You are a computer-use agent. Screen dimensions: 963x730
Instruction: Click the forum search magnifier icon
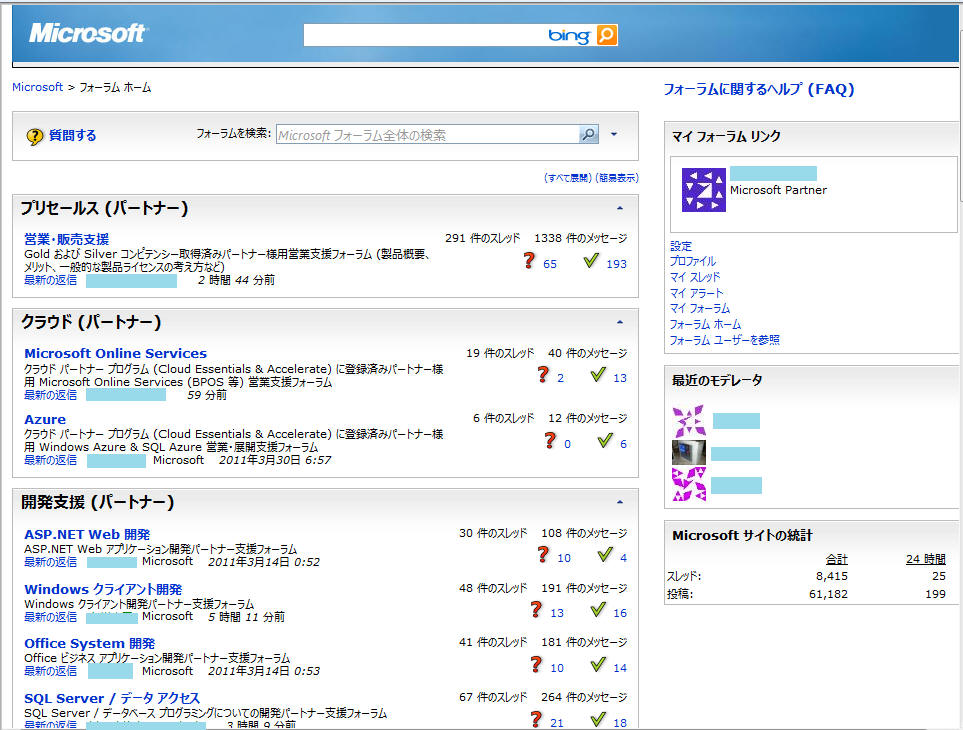point(588,134)
